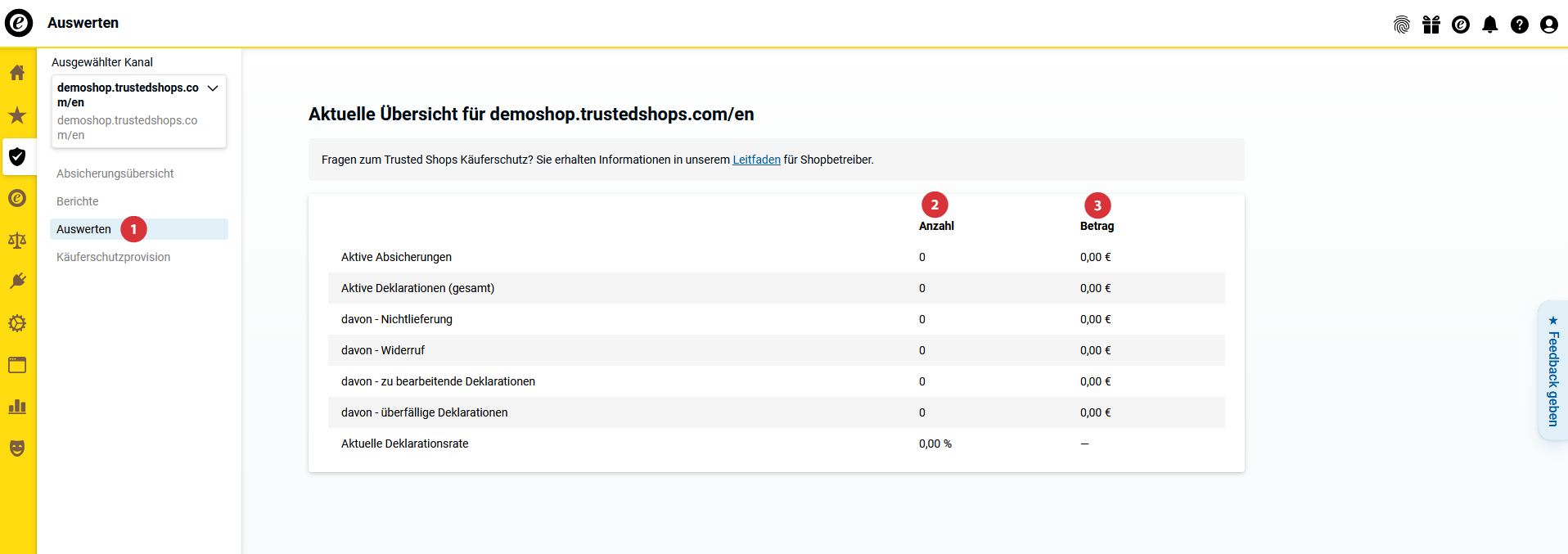
Task: Click Betrag value of Widerruf row
Action: [1096, 350]
